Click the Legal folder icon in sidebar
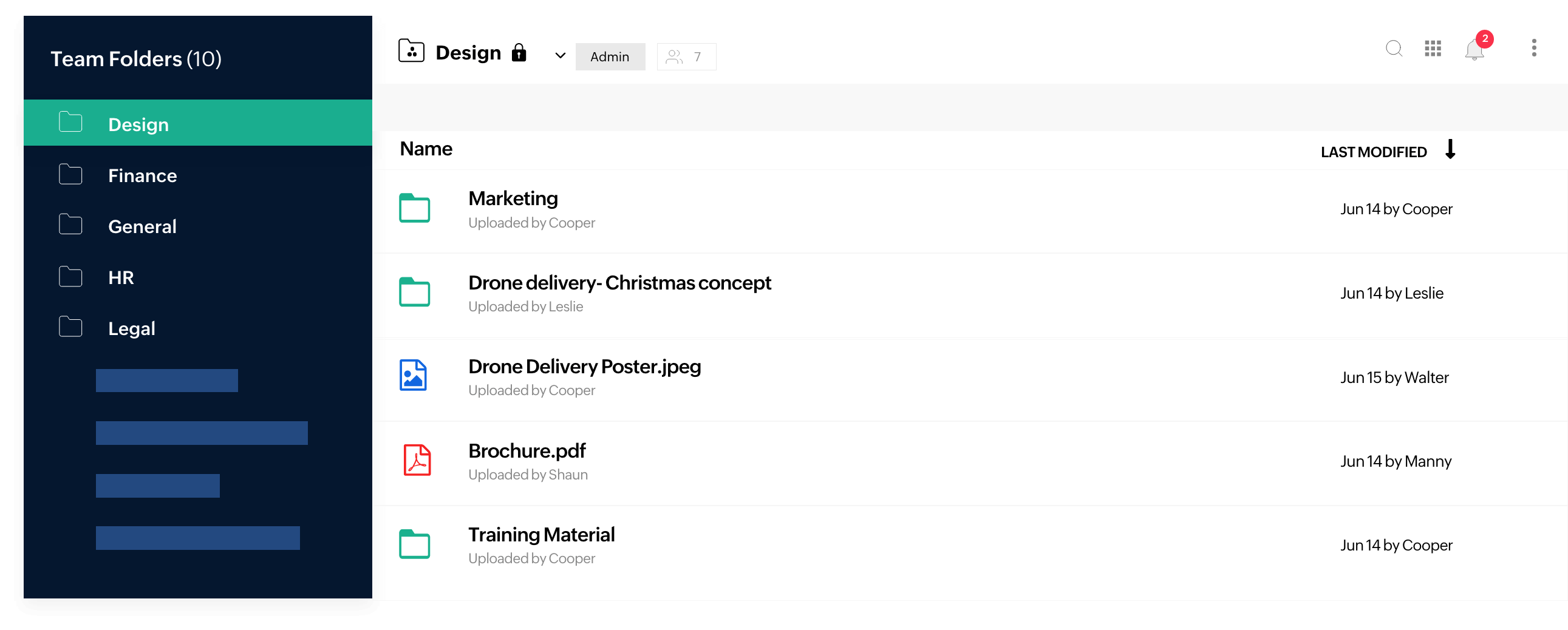 point(70,327)
